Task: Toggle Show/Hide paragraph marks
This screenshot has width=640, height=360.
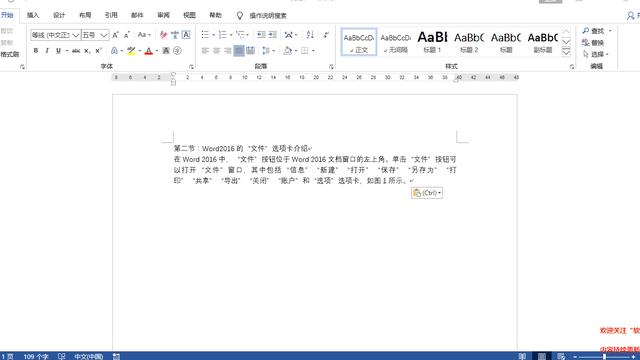Action: coord(326,35)
